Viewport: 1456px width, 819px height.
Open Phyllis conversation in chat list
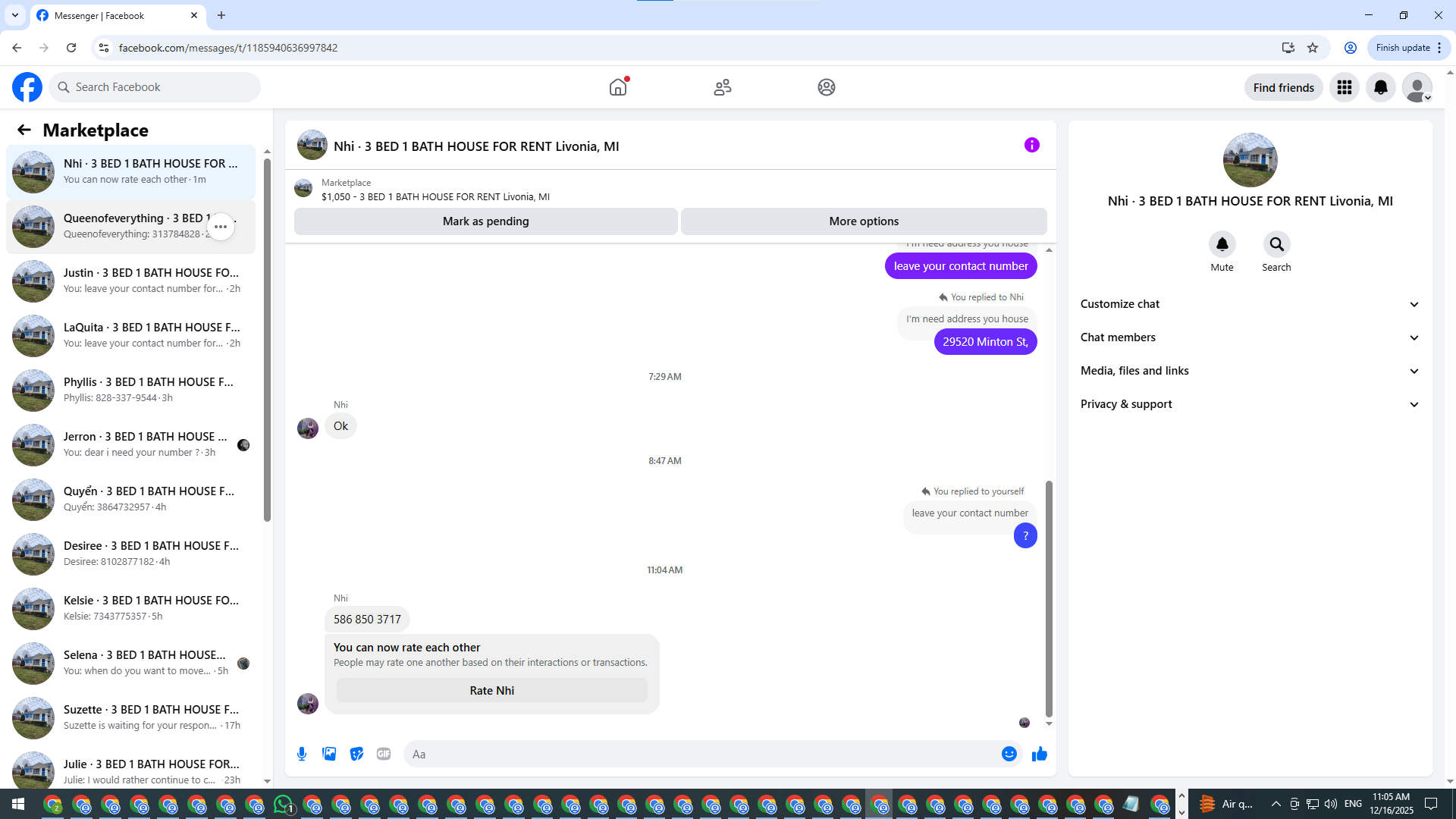tap(130, 391)
